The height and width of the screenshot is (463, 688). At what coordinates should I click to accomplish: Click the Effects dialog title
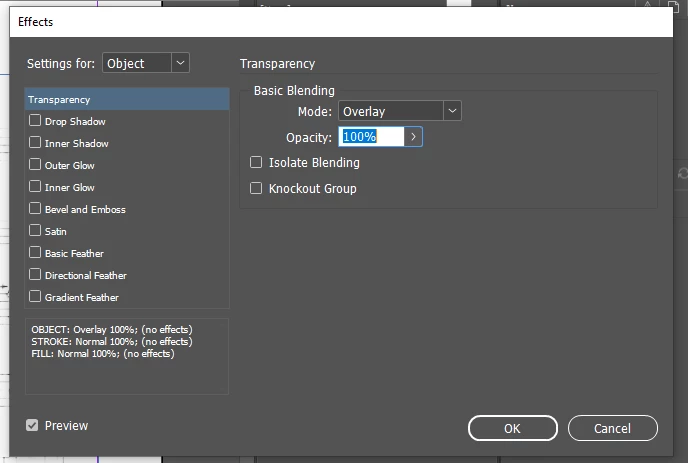(x=36, y=22)
